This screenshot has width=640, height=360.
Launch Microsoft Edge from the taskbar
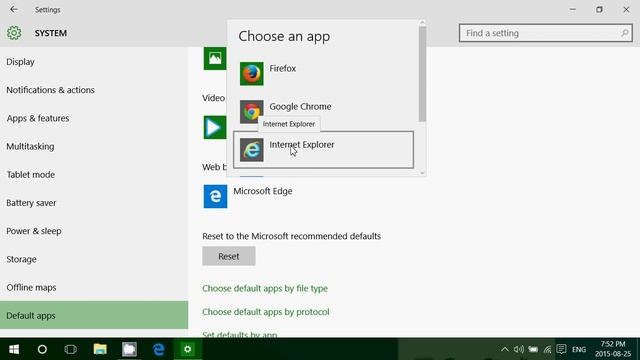[158, 349]
